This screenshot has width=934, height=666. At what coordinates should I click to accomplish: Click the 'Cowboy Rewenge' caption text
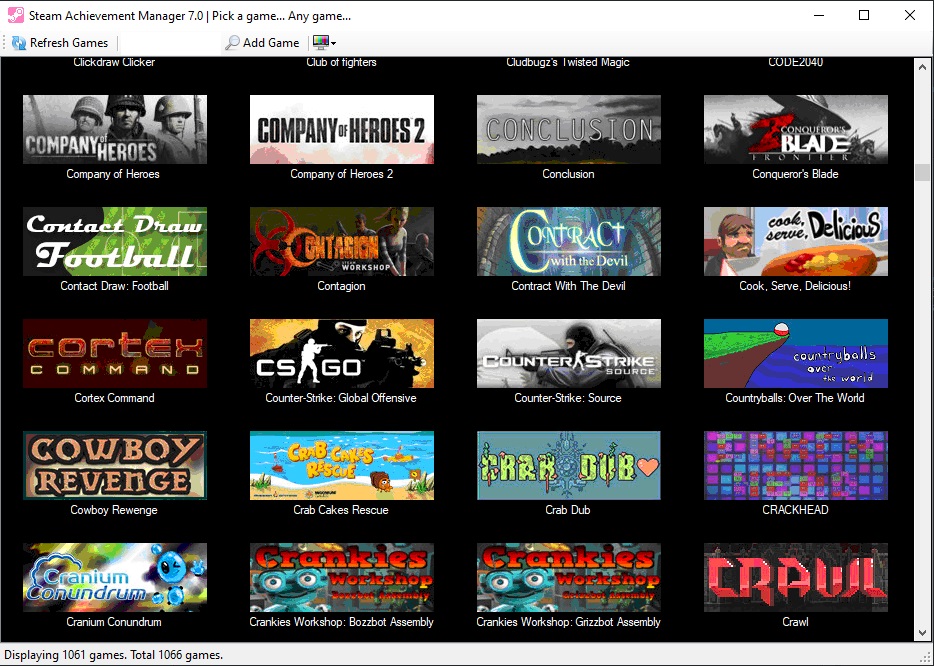tap(114, 510)
